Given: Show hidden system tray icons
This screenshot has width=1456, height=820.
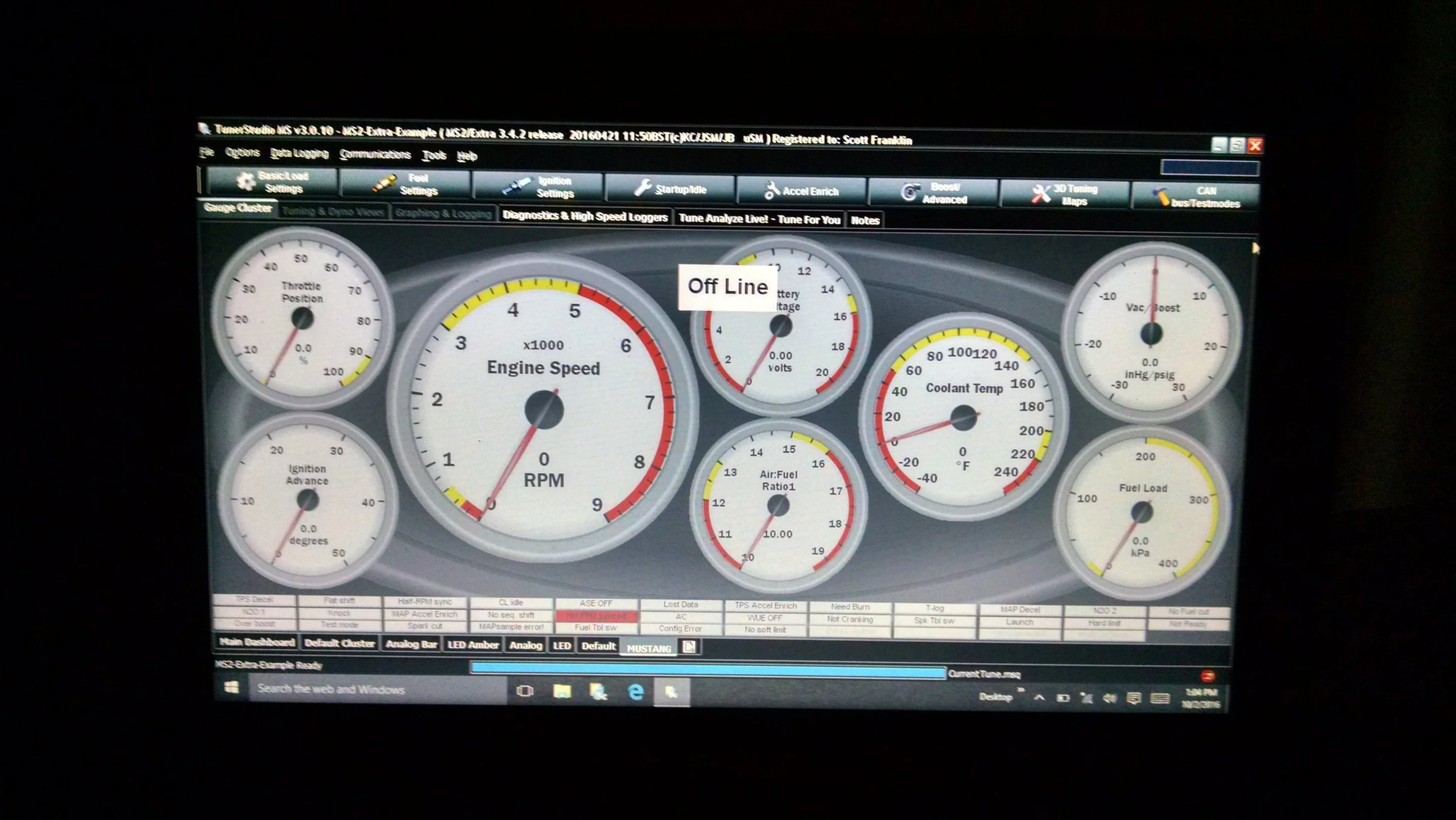Looking at the screenshot, I should 1039,697.
